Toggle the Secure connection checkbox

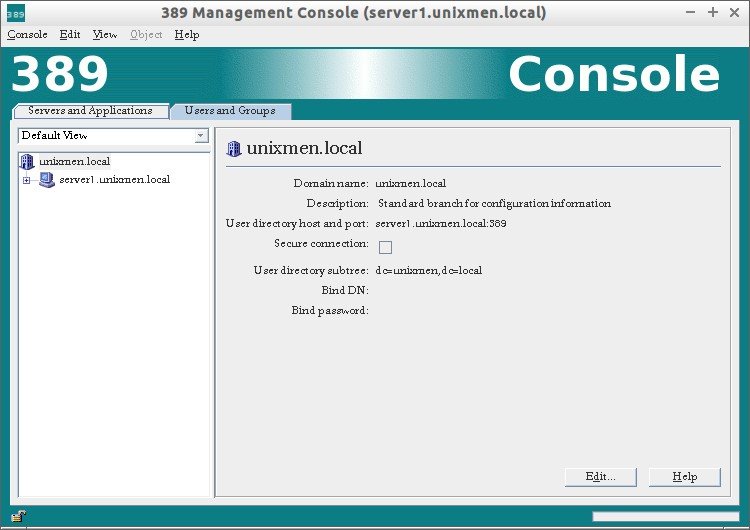(x=385, y=247)
